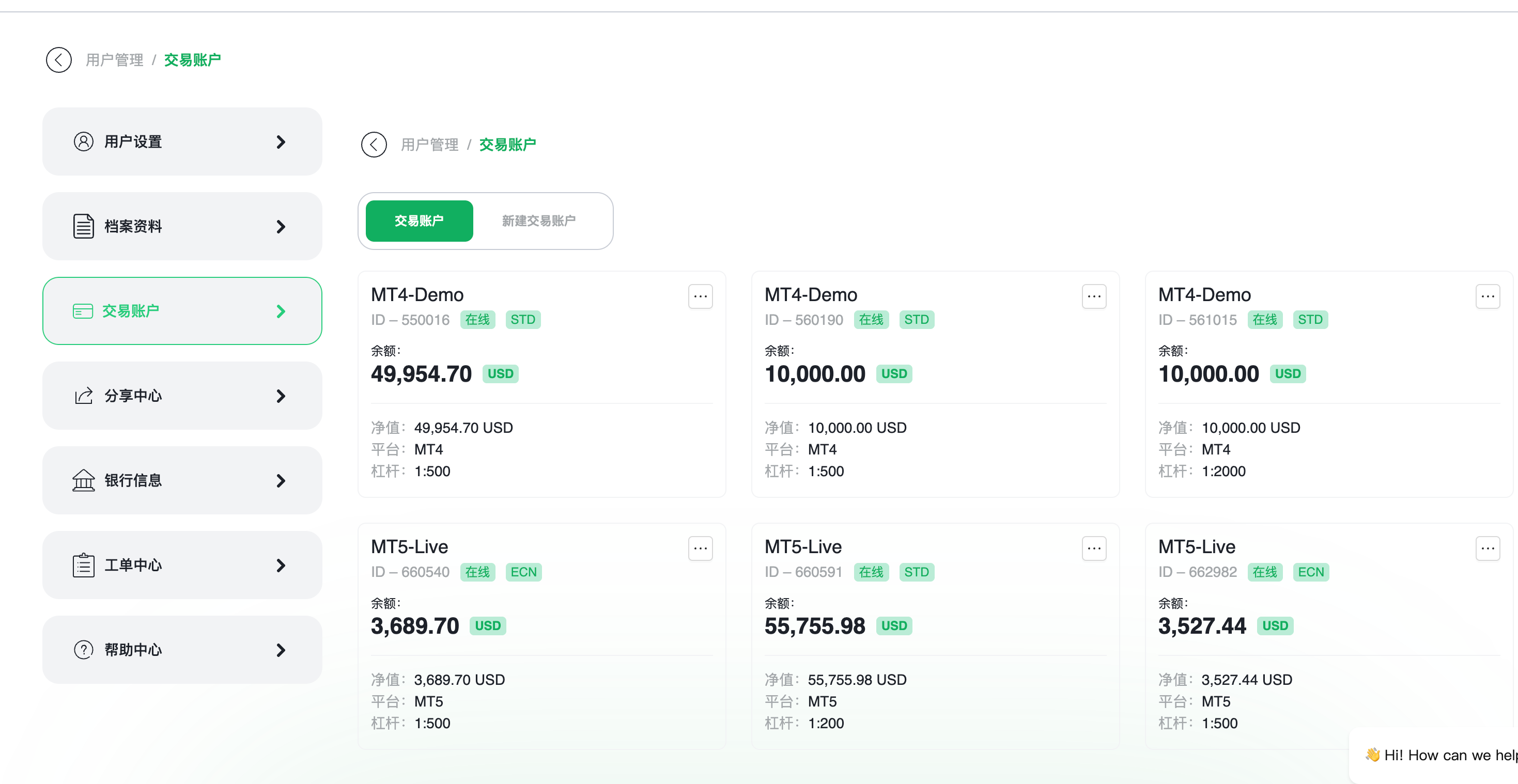Select 交易账户 in the sidebar
The width and height of the screenshot is (1518, 784).
[x=182, y=311]
